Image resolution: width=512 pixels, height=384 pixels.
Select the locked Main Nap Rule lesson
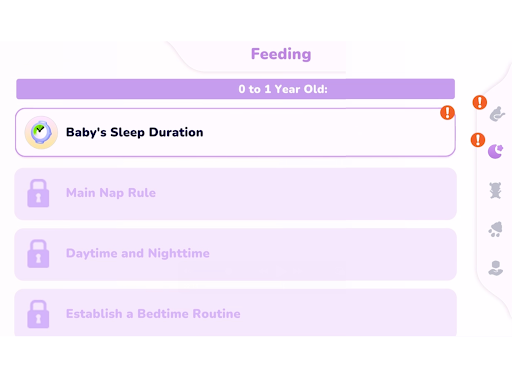235,194
